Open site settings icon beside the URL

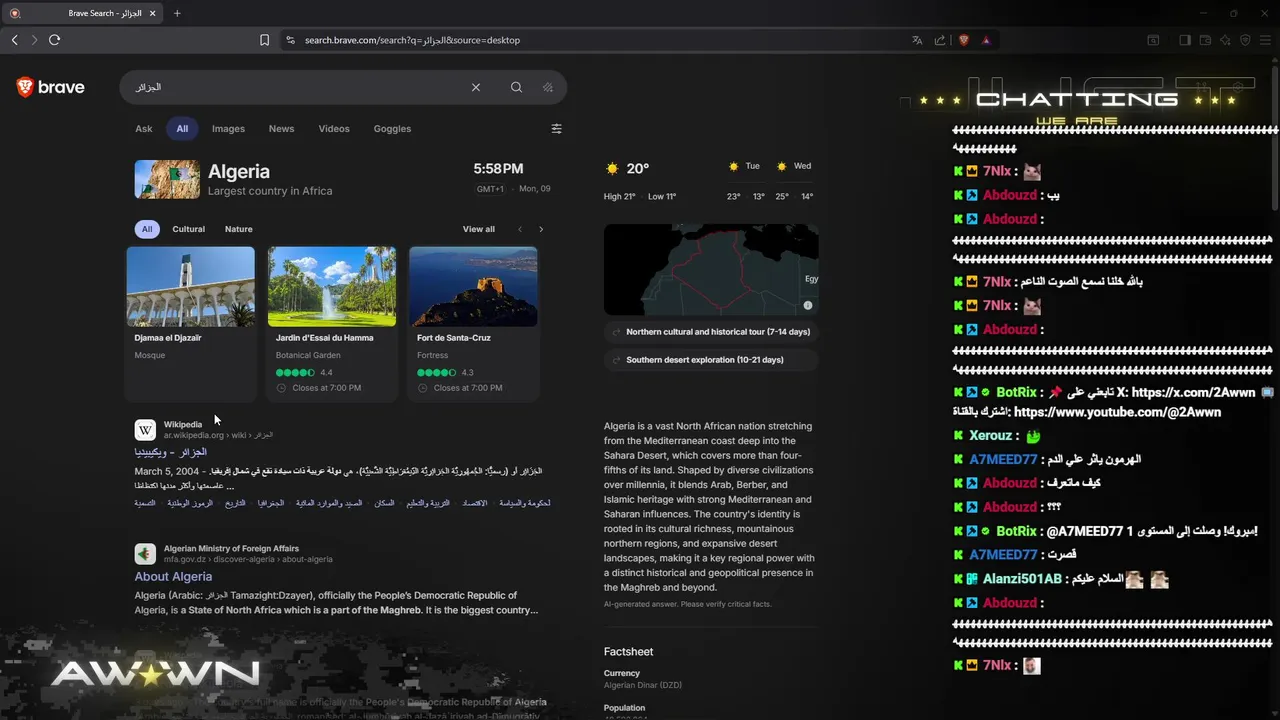(290, 40)
